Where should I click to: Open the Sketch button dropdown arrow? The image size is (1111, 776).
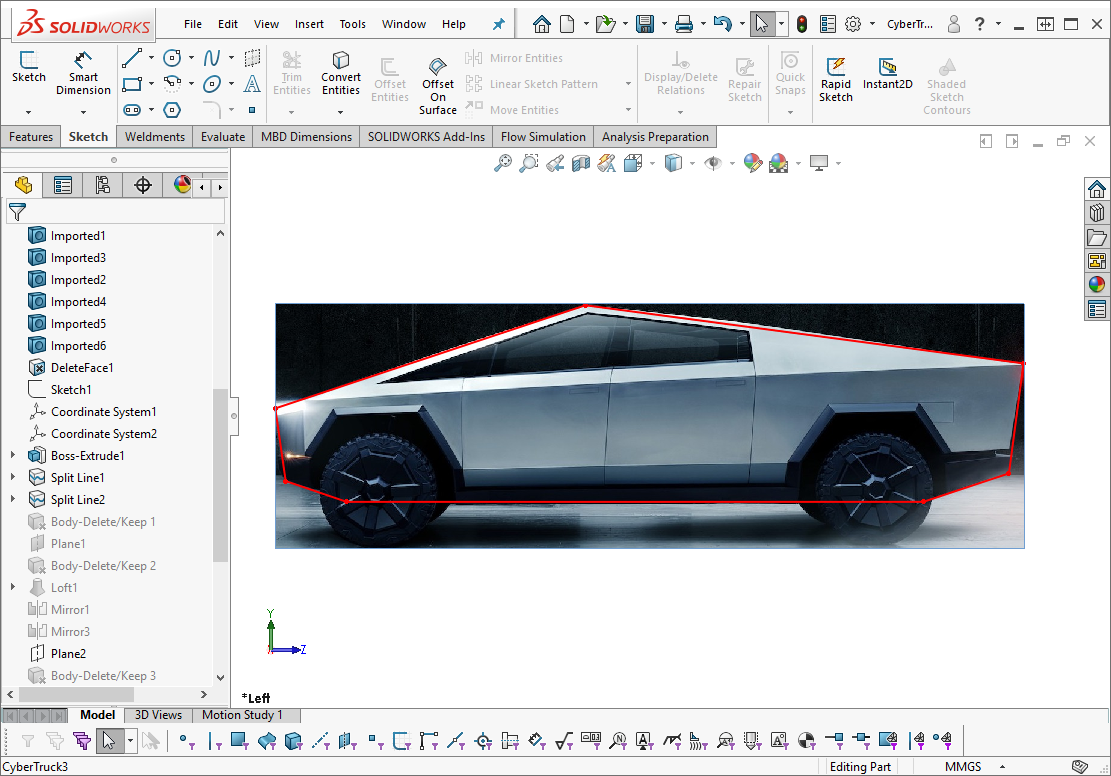click(x=28, y=111)
